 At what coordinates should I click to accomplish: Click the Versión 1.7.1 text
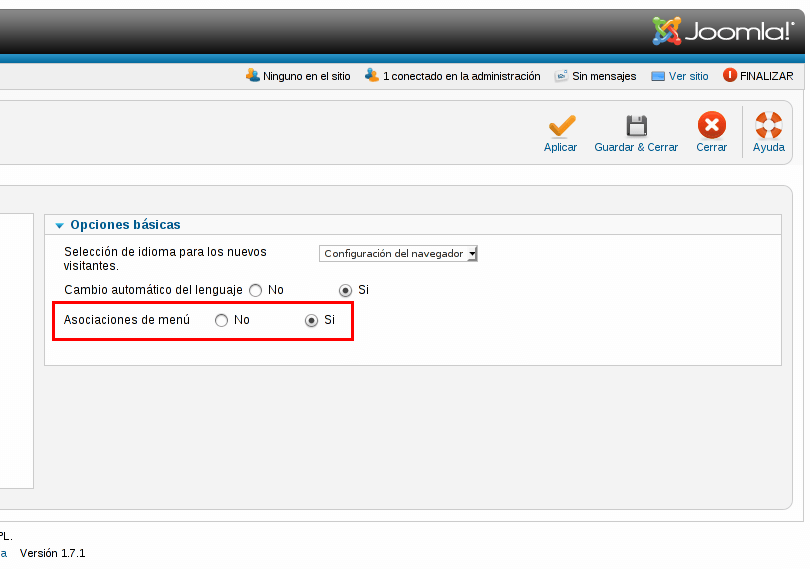[52, 553]
